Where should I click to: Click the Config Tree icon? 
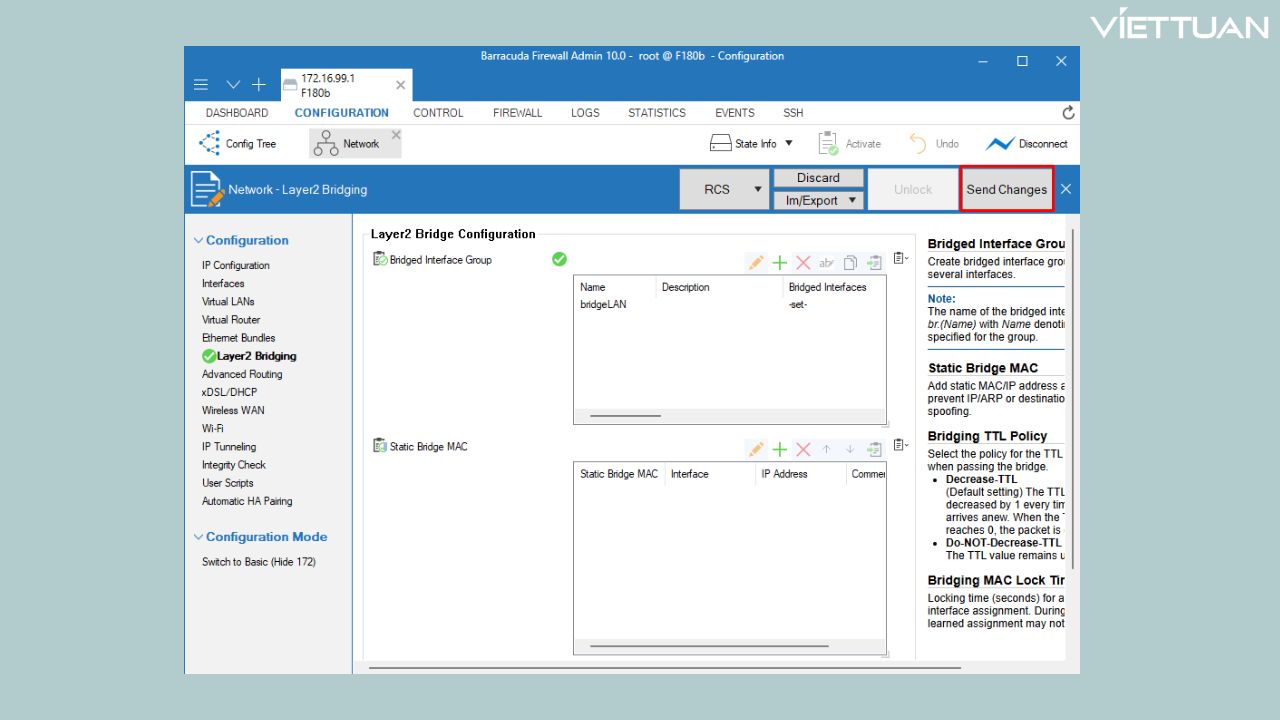(209, 144)
